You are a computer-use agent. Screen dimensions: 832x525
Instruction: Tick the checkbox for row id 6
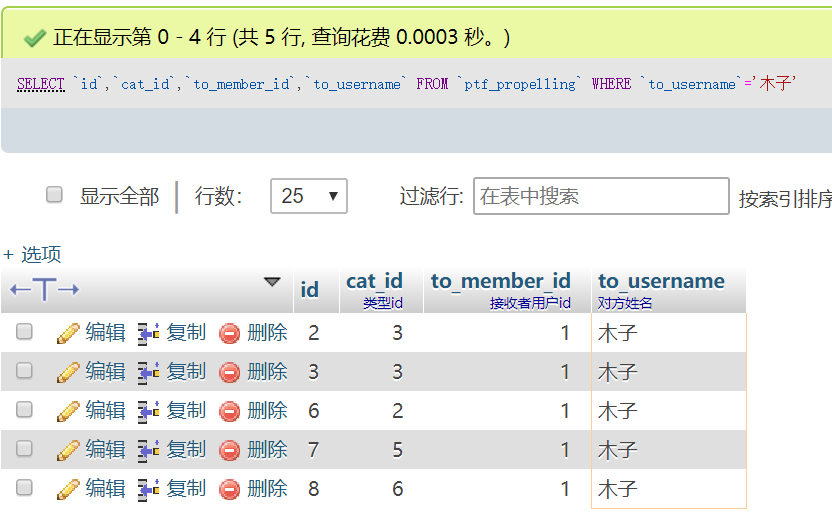click(24, 410)
